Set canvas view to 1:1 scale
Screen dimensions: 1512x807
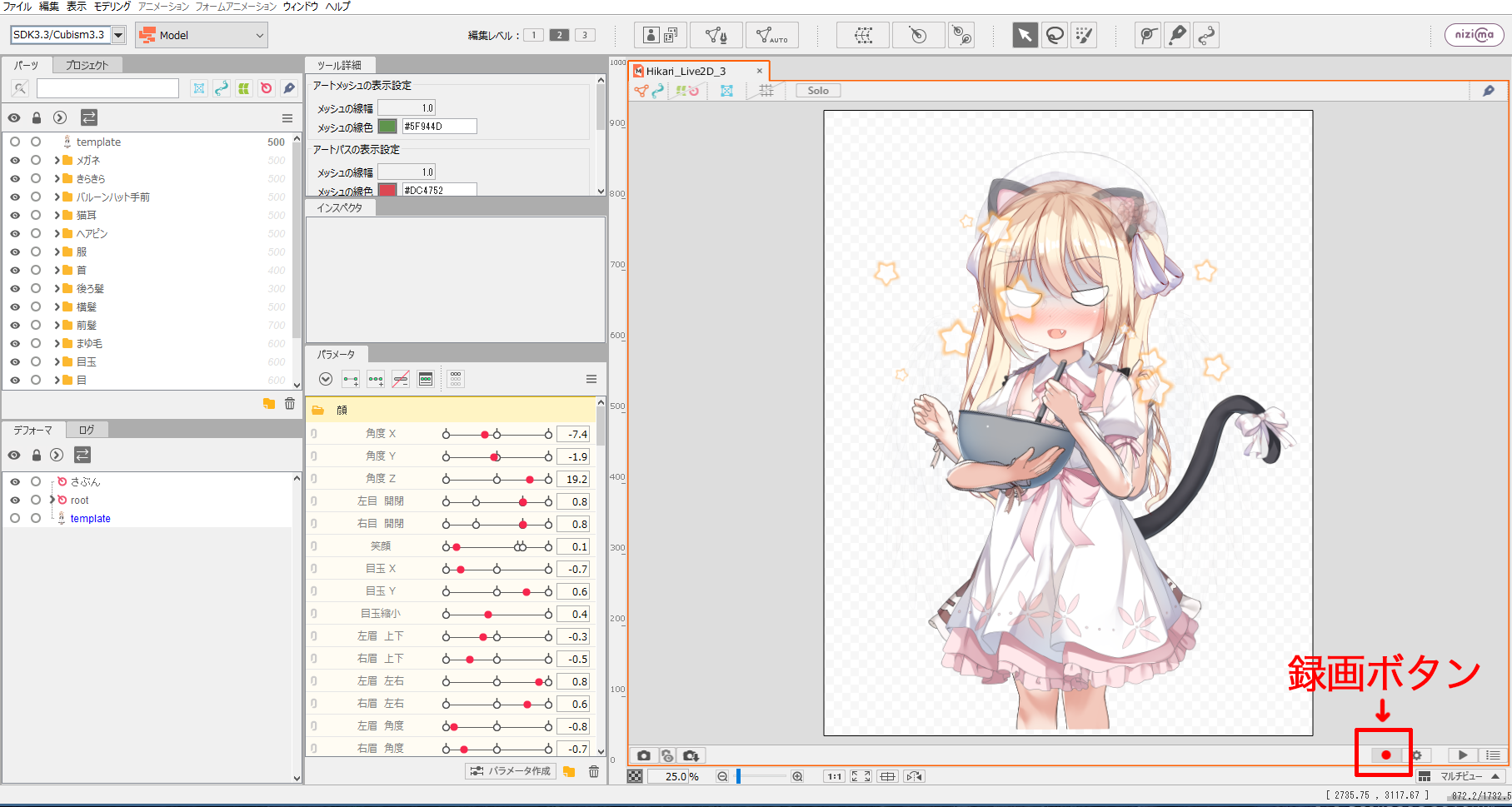(834, 776)
